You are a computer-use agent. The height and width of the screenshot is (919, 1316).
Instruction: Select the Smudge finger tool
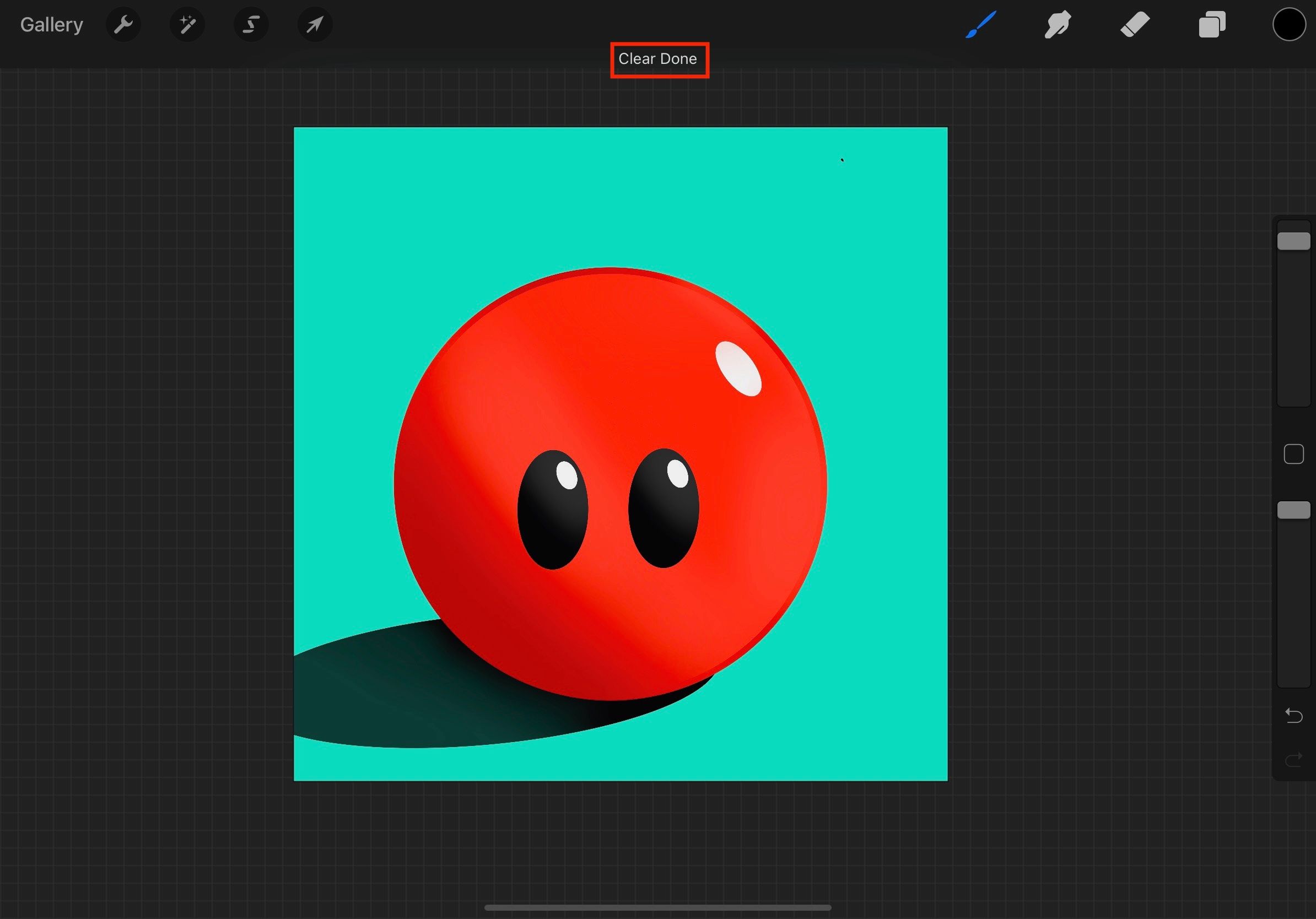point(1058,25)
